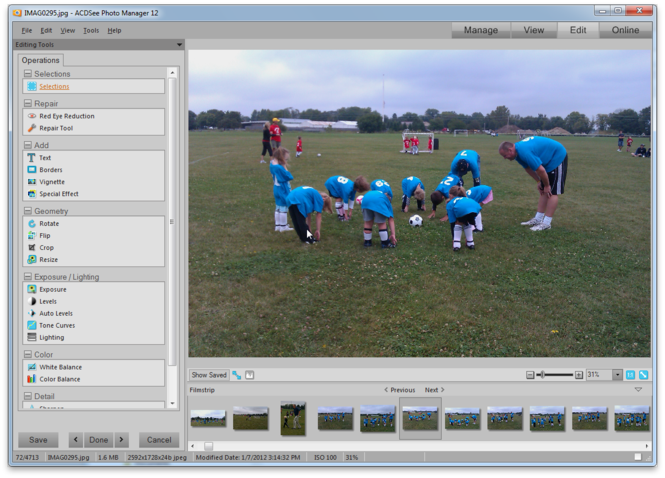Go to previous image arrow beside Done
This screenshot has width=665, height=478.
point(76,440)
